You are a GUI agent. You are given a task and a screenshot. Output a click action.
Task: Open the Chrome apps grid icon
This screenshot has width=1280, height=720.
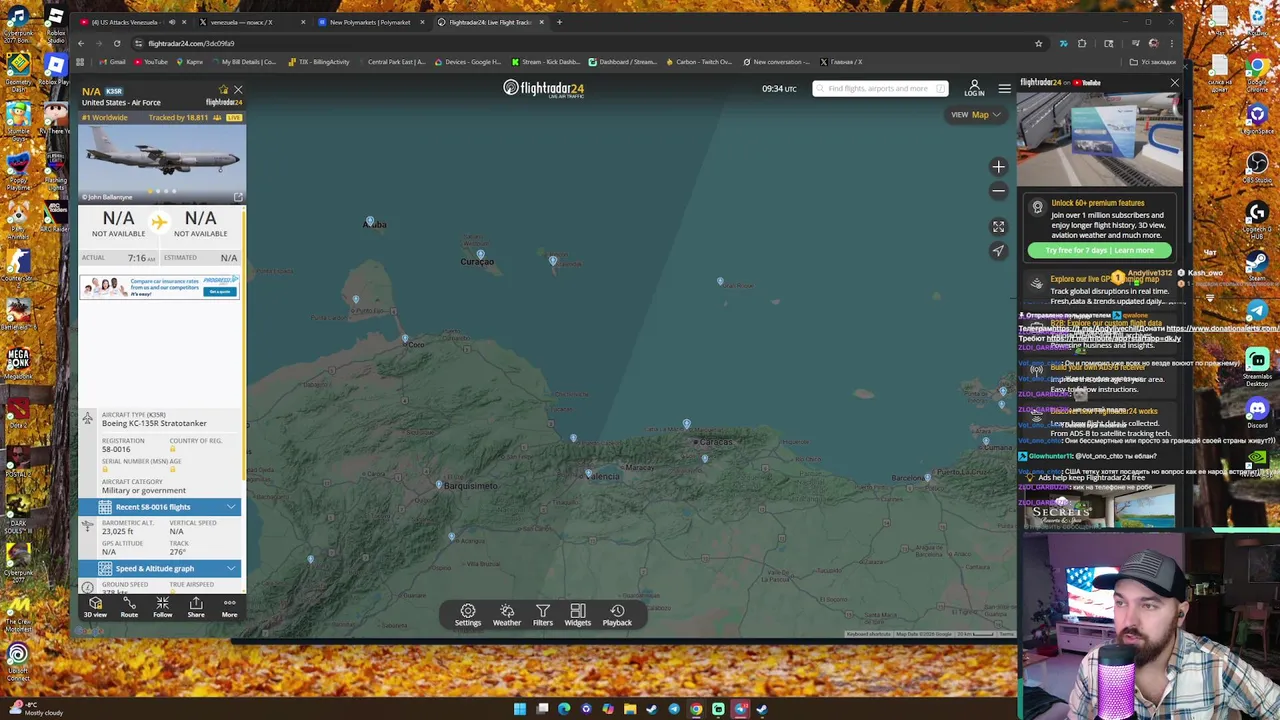pyautogui.click(x=80, y=62)
